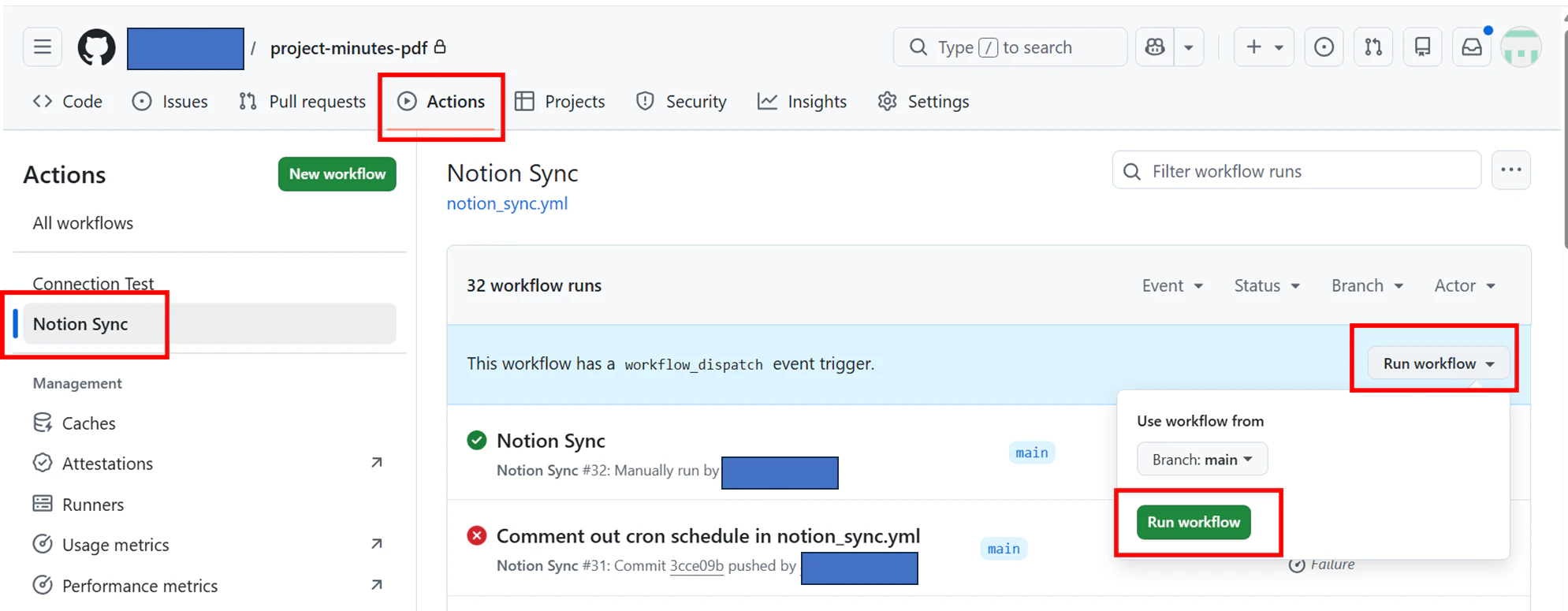Click the Attestations check badge icon

click(x=43, y=463)
